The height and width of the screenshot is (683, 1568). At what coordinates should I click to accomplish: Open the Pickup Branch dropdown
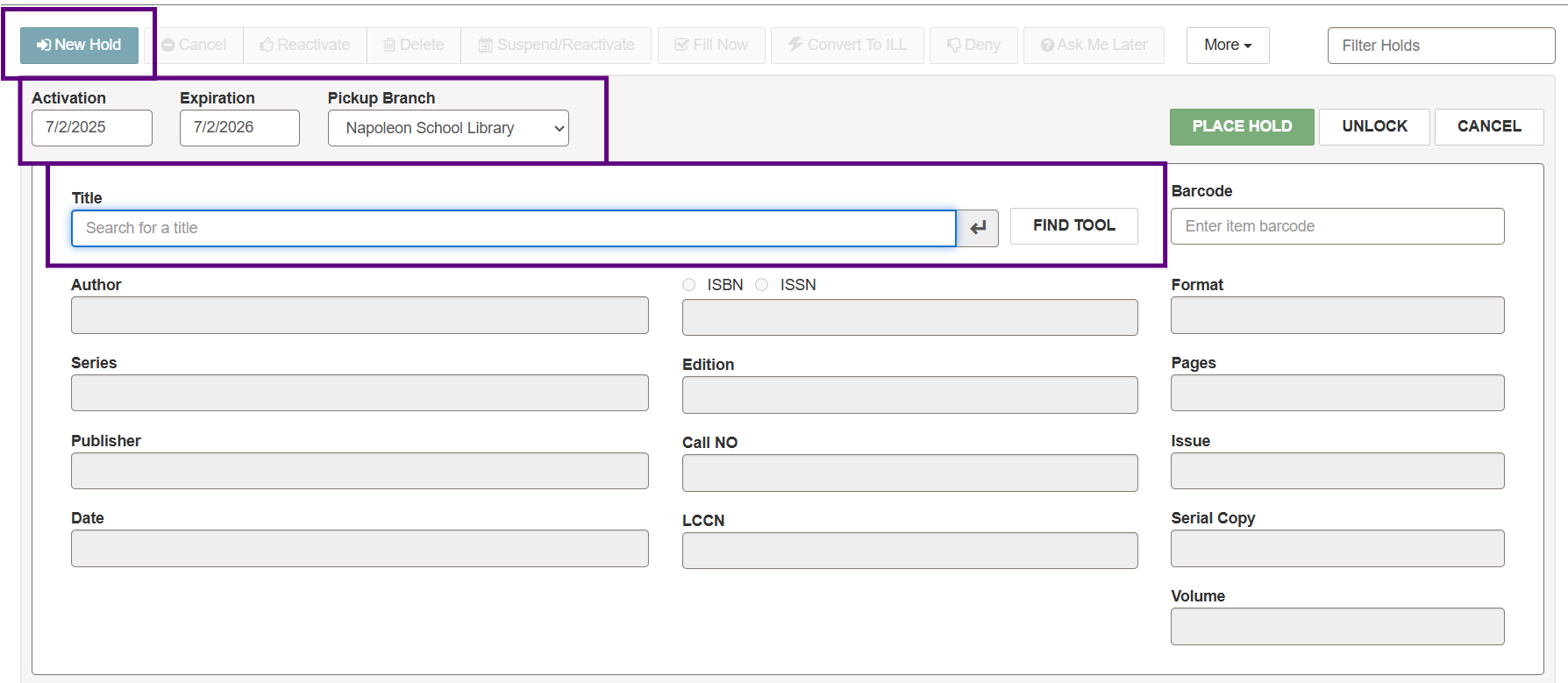[x=448, y=128]
